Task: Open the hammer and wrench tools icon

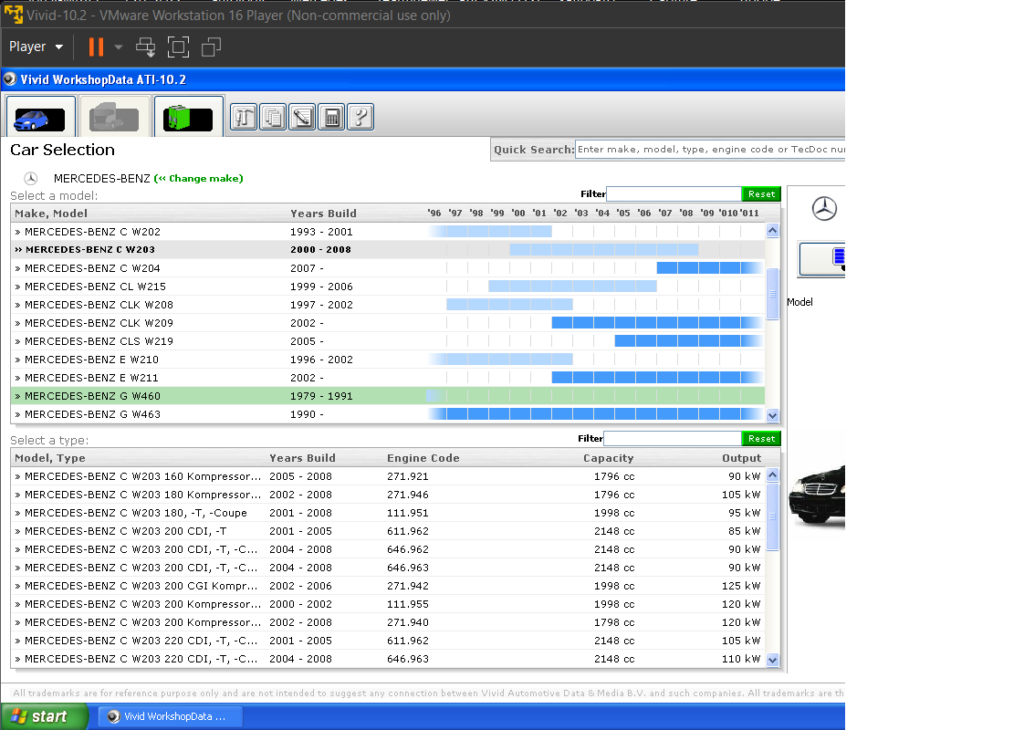Action: (244, 118)
